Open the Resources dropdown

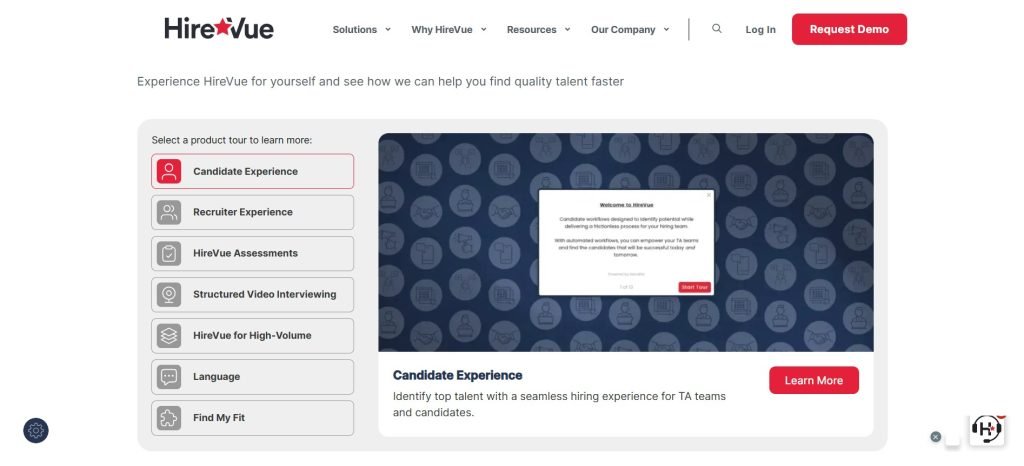click(x=538, y=29)
